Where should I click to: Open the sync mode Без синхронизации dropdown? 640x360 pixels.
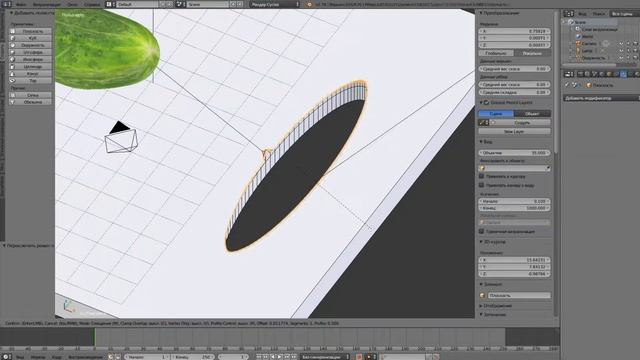coord(325,357)
